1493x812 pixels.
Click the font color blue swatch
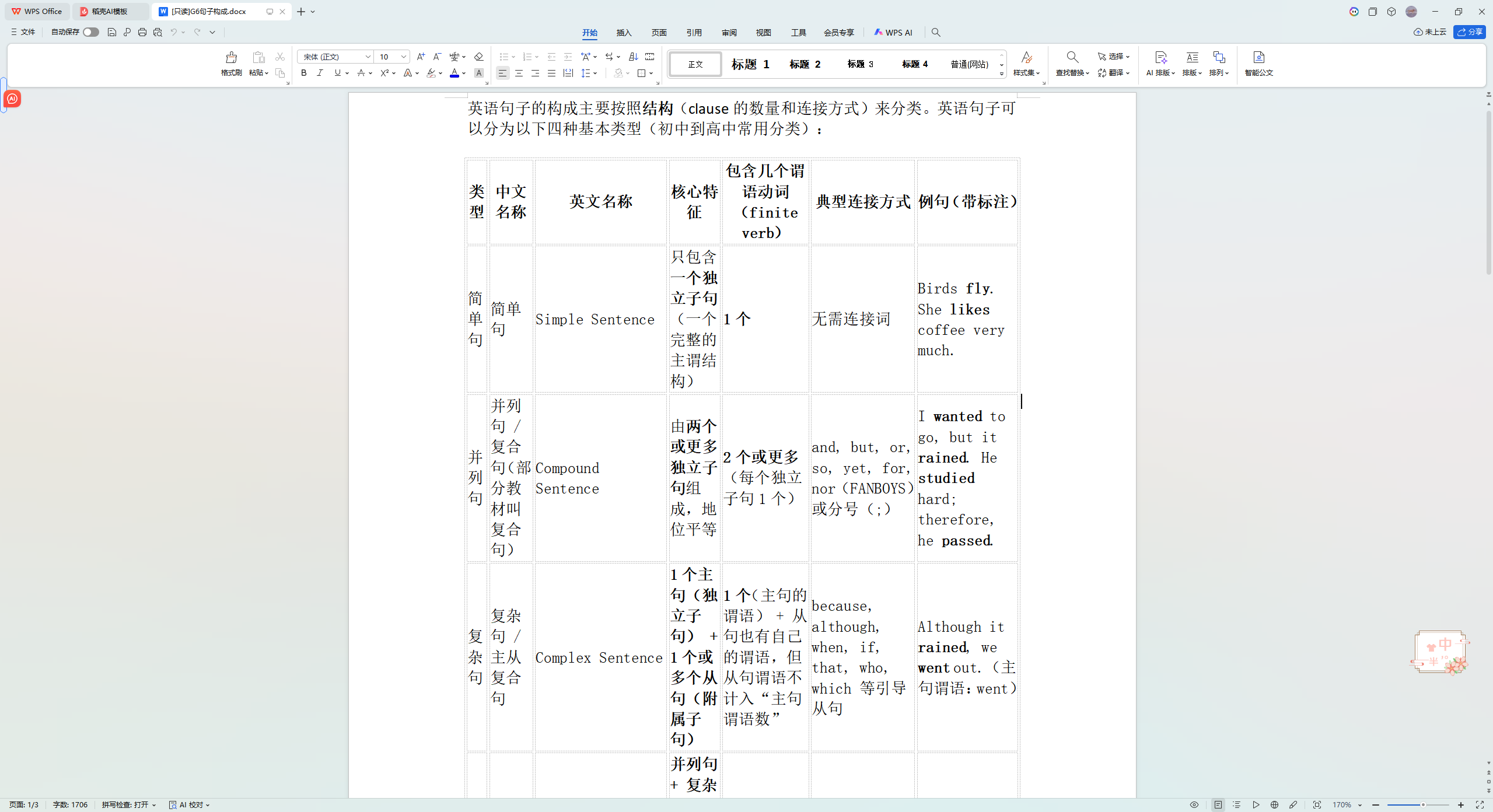click(454, 73)
